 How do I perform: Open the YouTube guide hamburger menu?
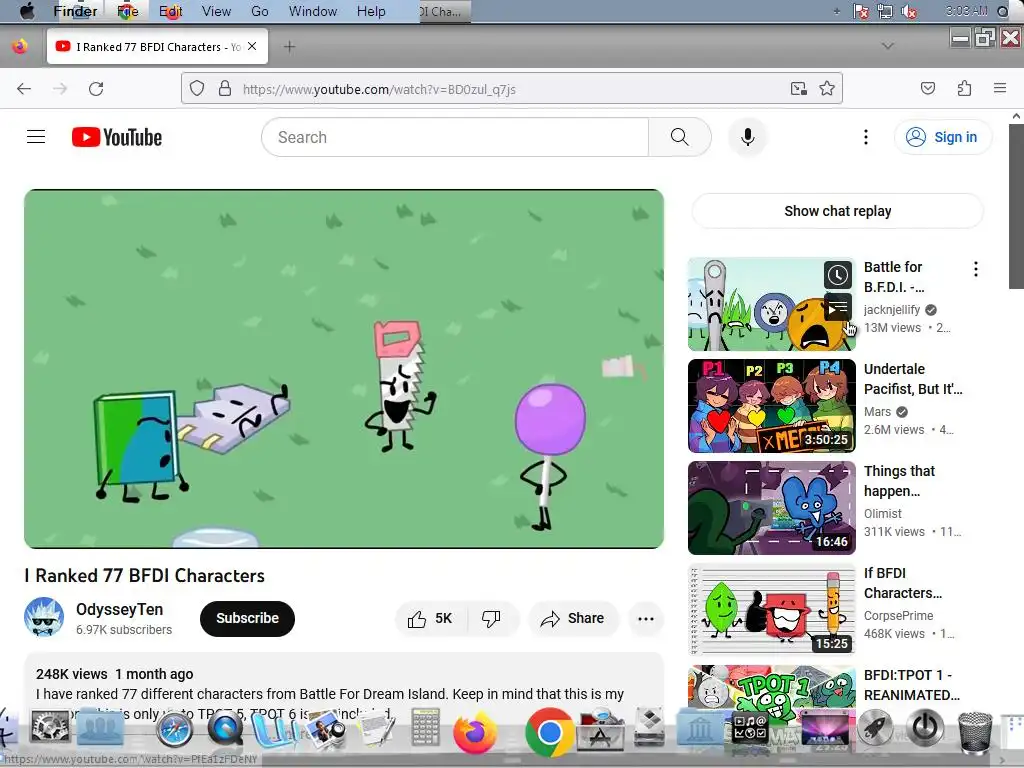coord(36,137)
